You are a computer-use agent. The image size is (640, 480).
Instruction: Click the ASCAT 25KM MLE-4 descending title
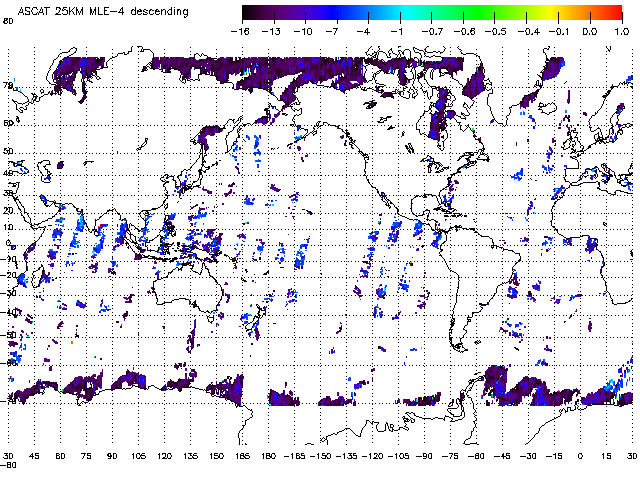click(103, 11)
